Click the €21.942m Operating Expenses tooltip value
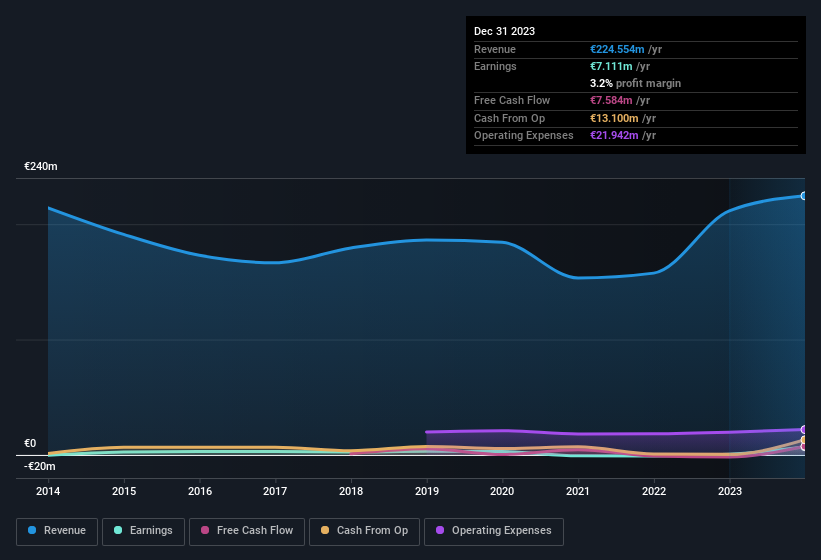821x560 pixels. [x=614, y=135]
